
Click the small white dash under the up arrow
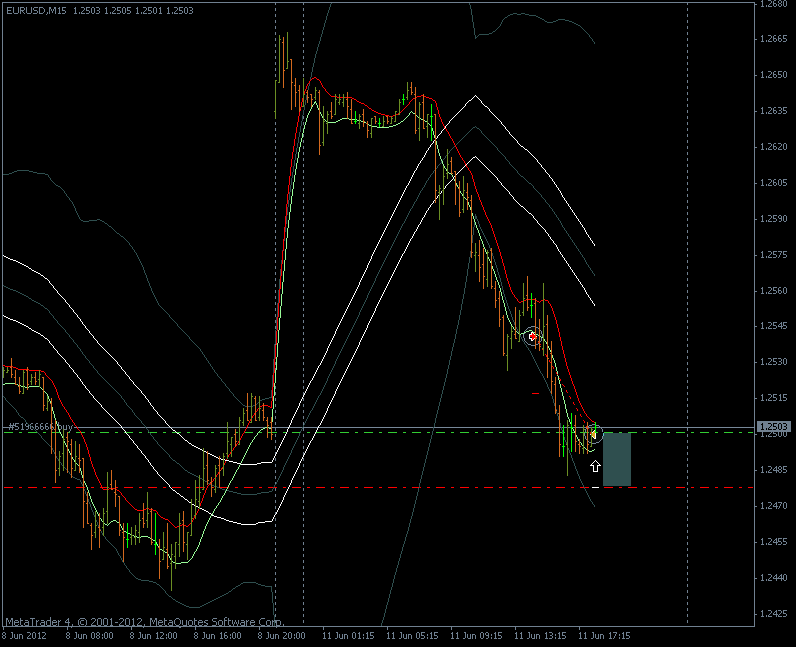click(595, 486)
